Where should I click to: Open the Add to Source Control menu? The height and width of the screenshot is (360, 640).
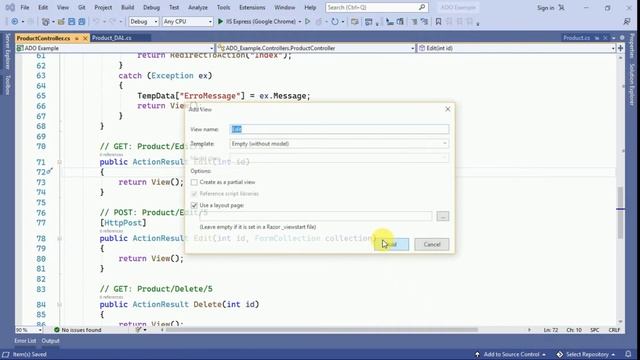pyautogui.click(x=510, y=354)
